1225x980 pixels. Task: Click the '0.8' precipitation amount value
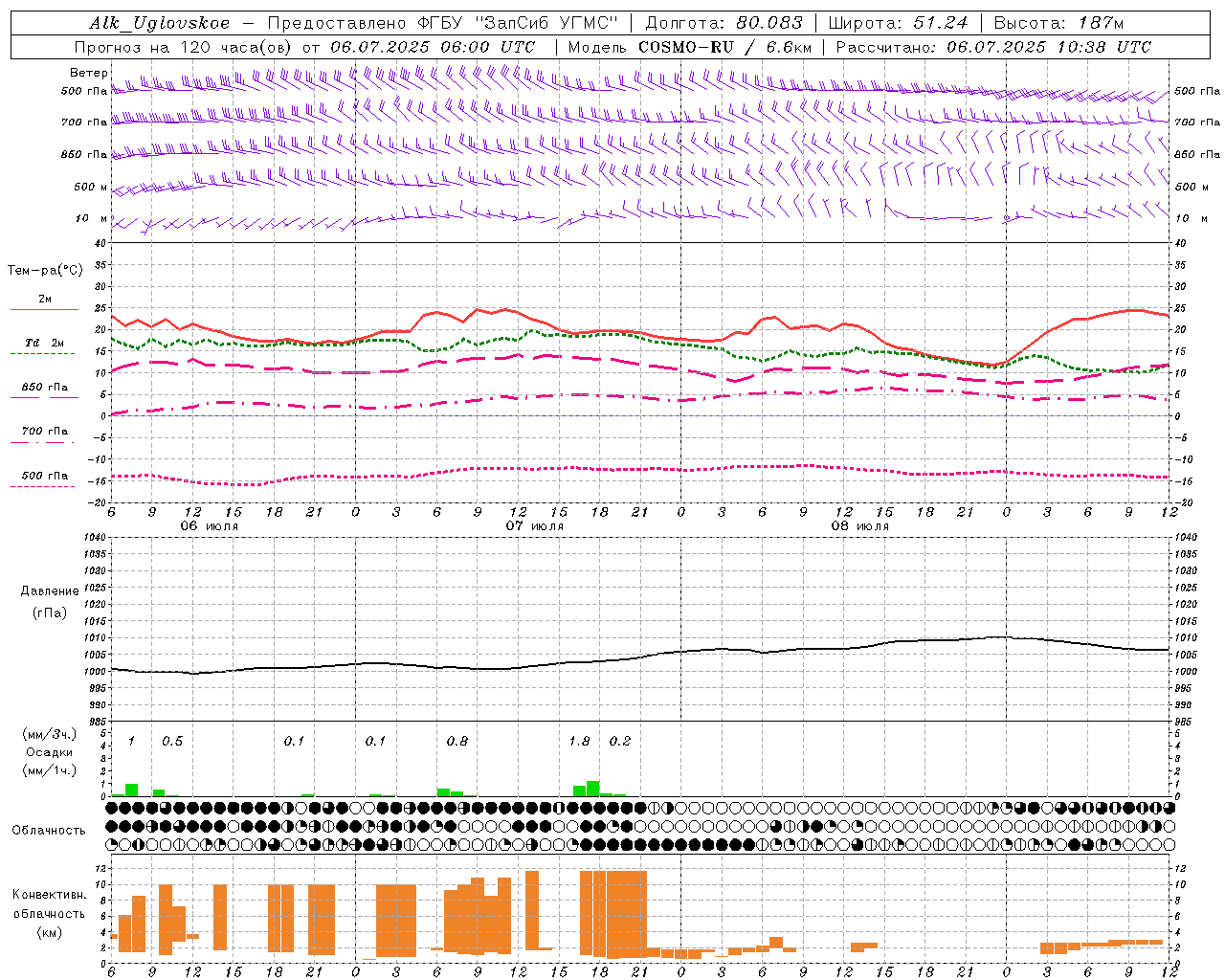click(457, 742)
